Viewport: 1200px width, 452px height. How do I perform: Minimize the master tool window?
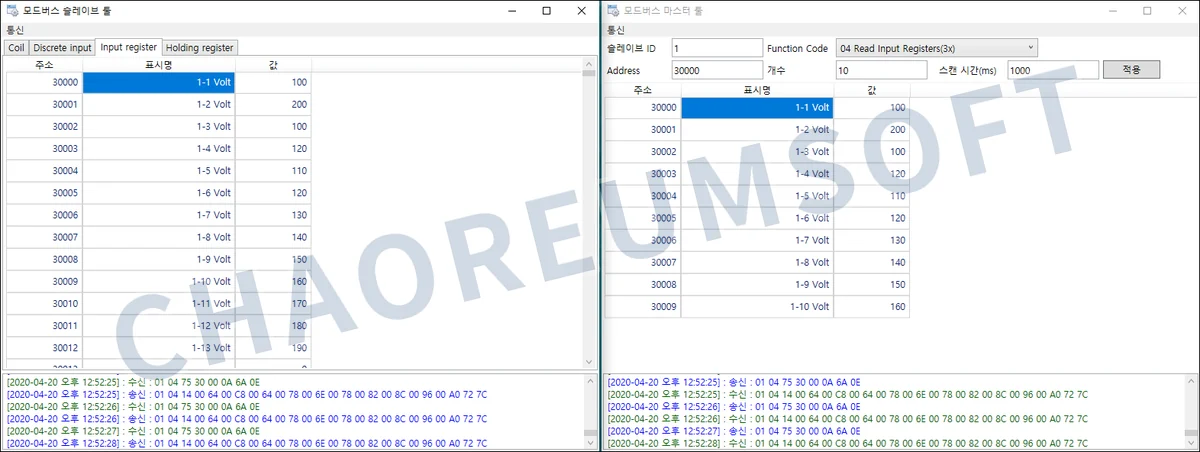click(1113, 10)
